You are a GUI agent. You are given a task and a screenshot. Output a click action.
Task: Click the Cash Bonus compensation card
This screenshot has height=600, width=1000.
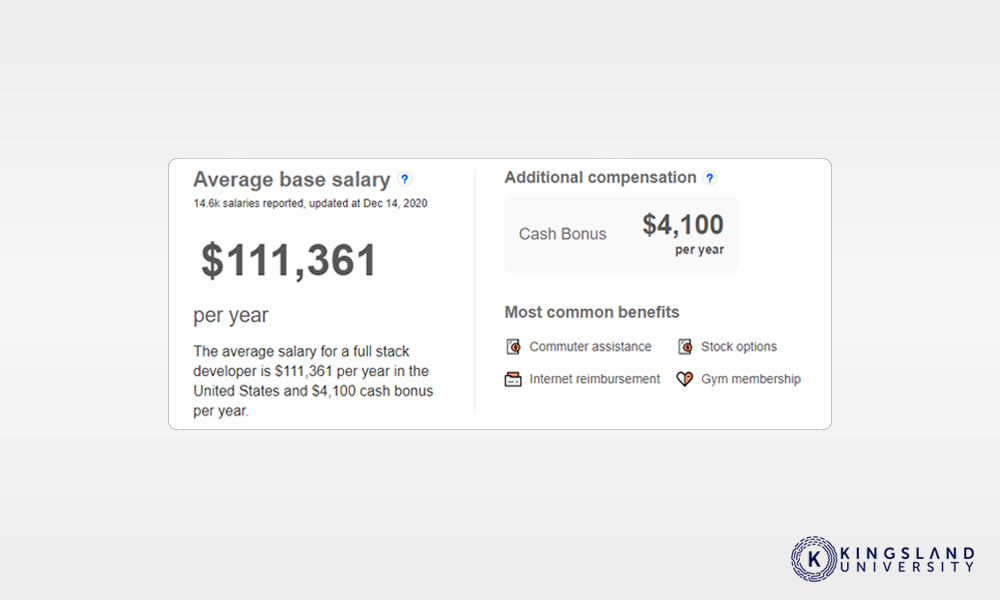click(x=621, y=234)
